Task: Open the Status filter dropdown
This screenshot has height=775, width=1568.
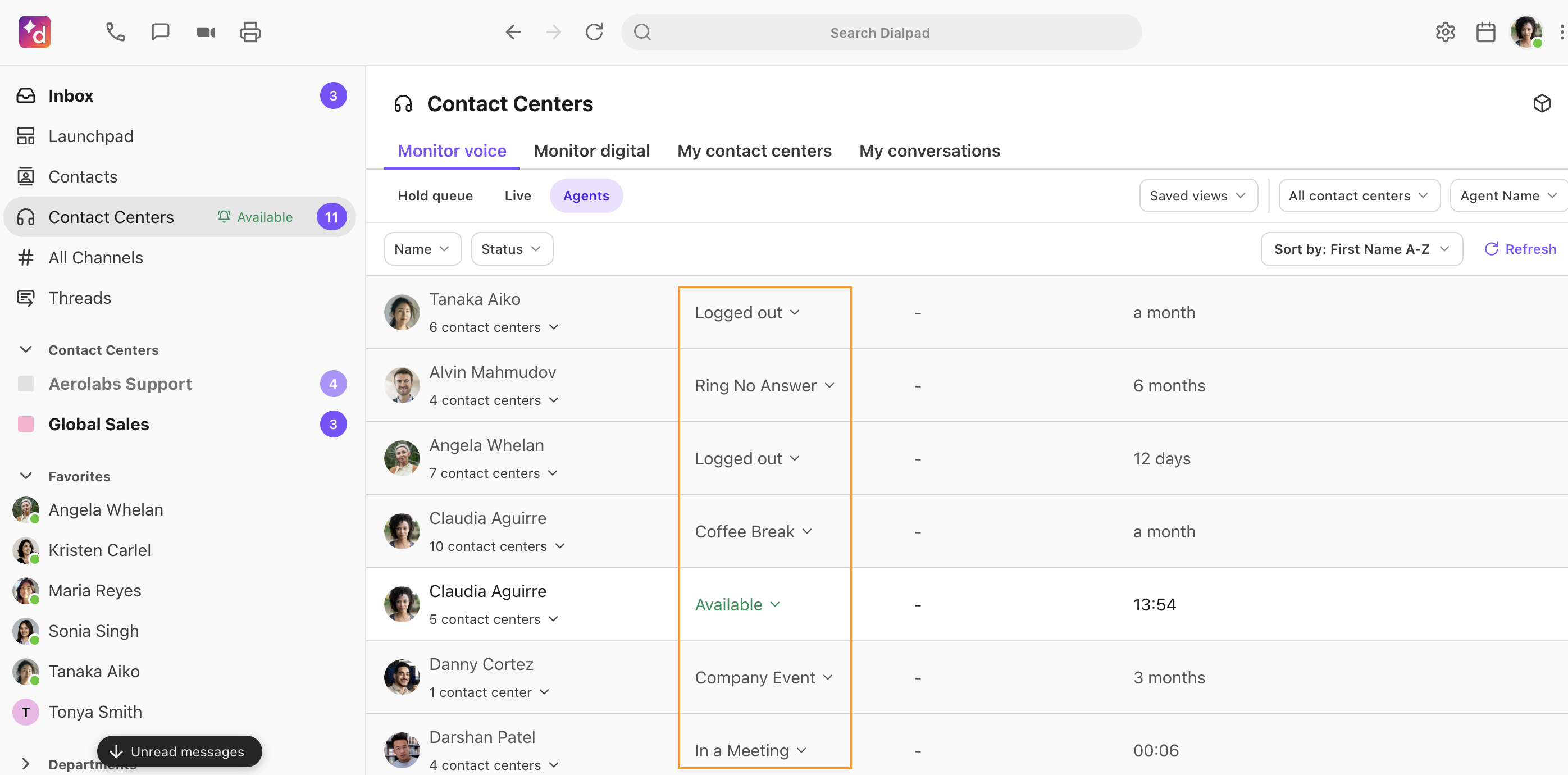Action: (x=512, y=249)
